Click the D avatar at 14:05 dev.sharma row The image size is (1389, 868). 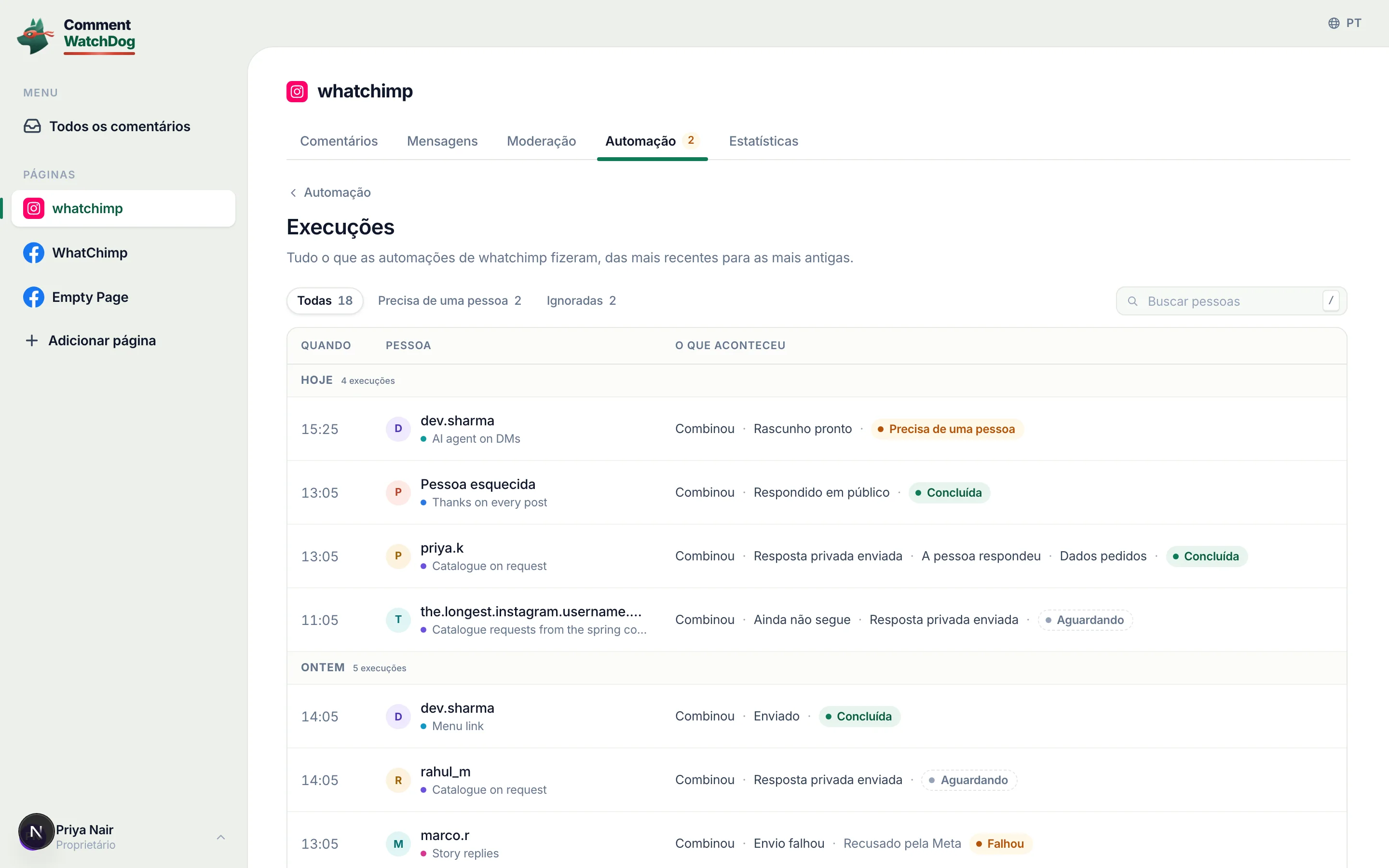[x=398, y=717]
